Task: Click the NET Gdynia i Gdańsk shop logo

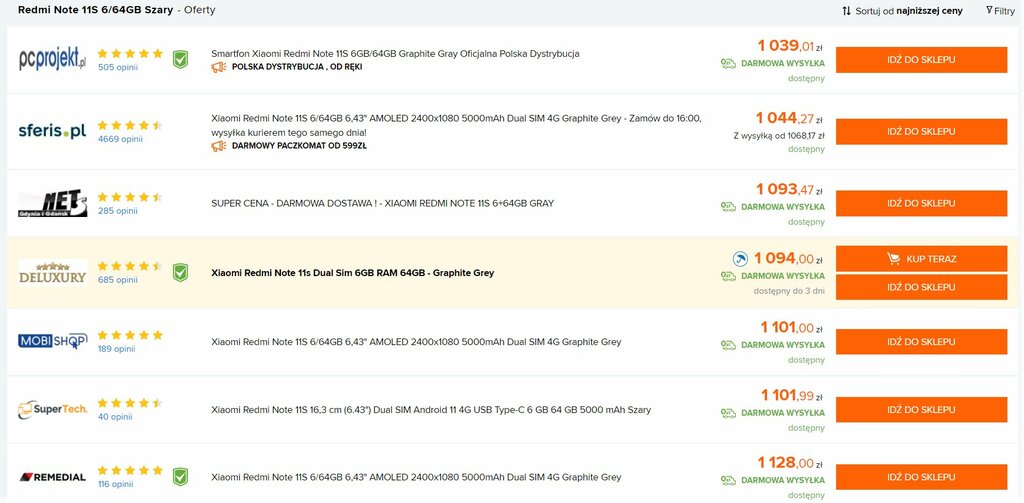Action: click(x=52, y=203)
